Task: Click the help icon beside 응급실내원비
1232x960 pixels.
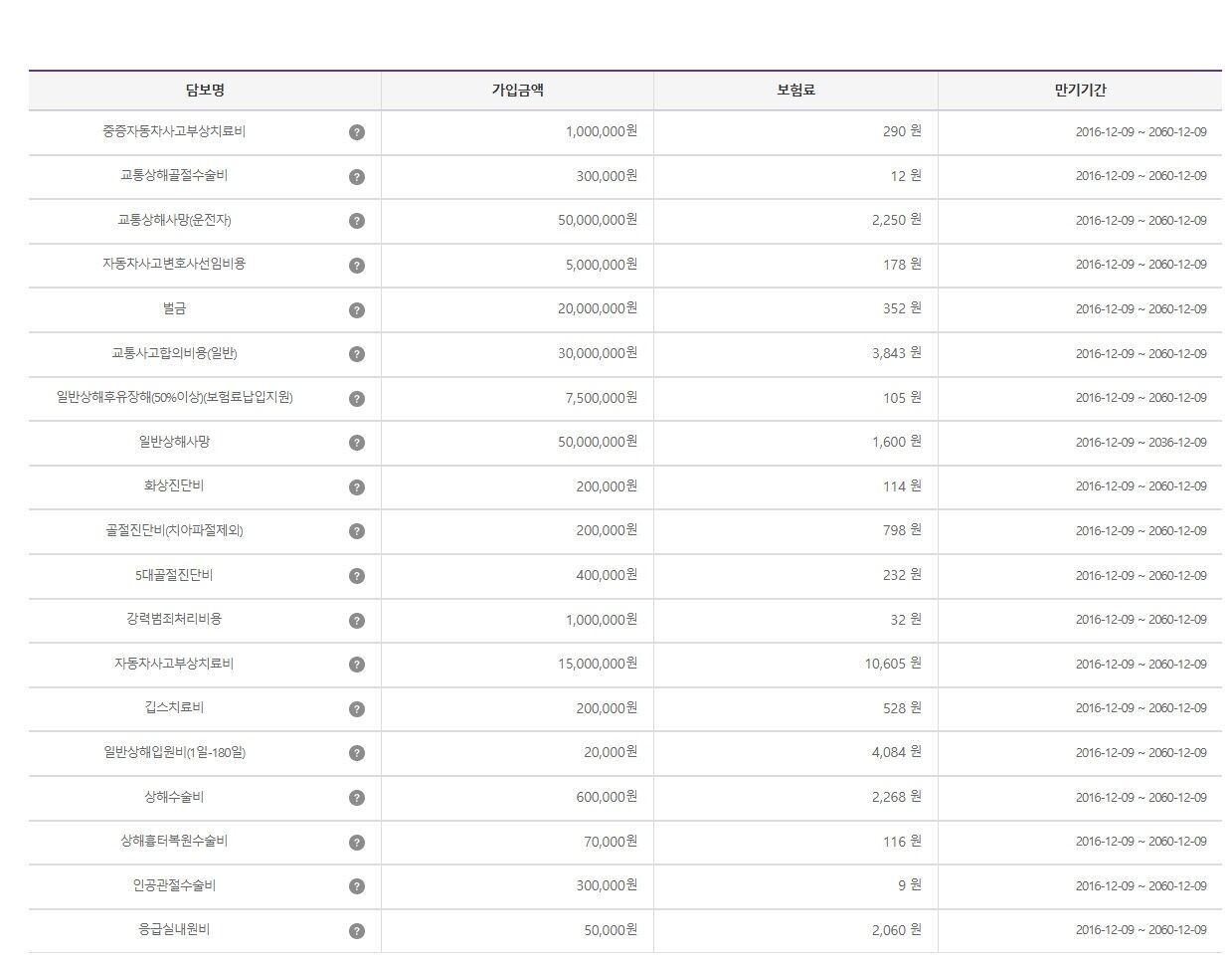Action: point(357,931)
